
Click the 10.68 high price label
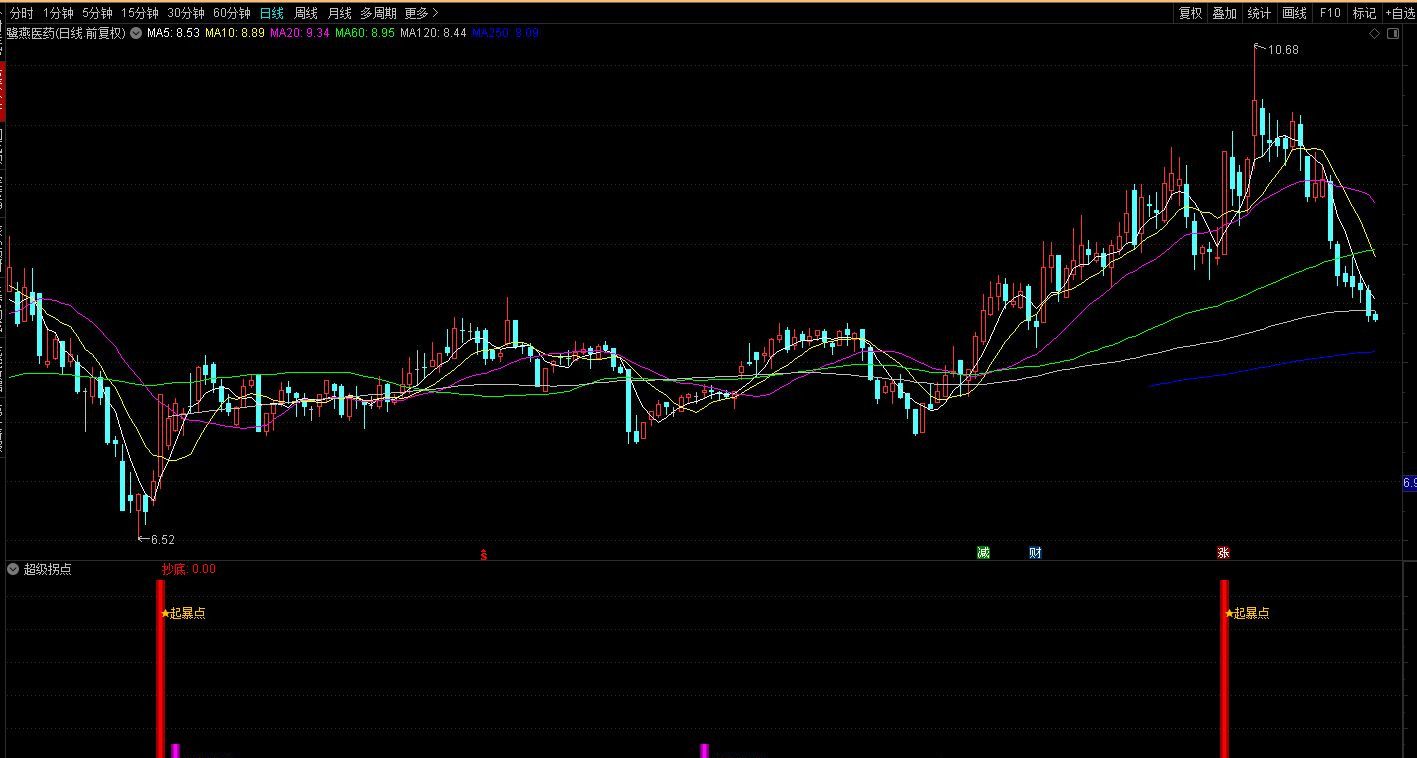(1282, 49)
